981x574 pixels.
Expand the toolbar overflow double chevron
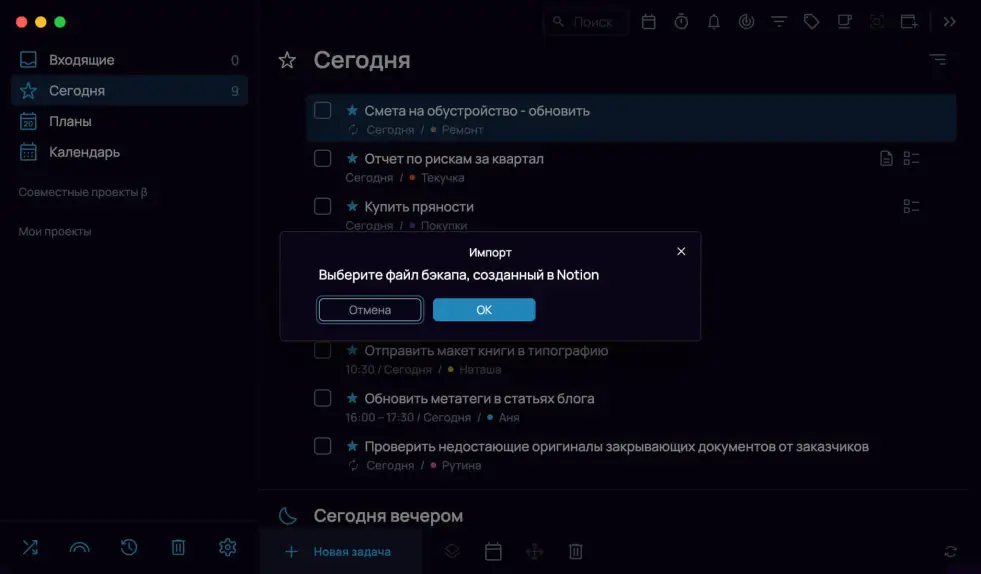click(x=950, y=22)
